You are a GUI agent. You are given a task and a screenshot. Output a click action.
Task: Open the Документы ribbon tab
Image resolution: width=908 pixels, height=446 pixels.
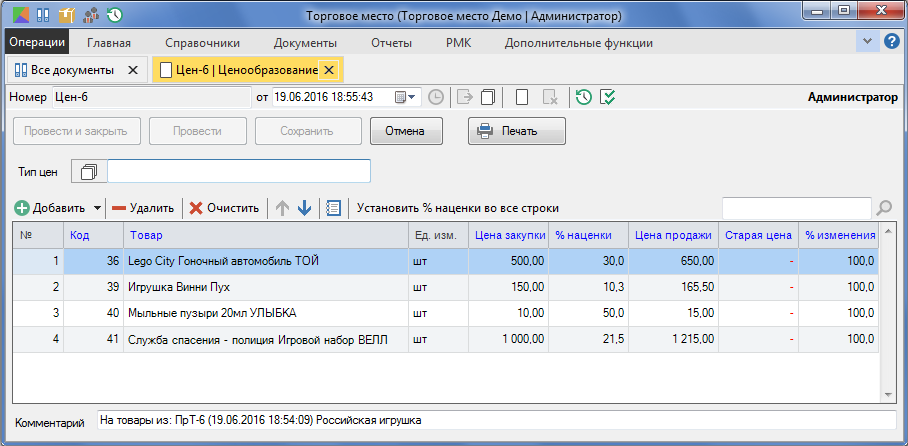point(305,43)
